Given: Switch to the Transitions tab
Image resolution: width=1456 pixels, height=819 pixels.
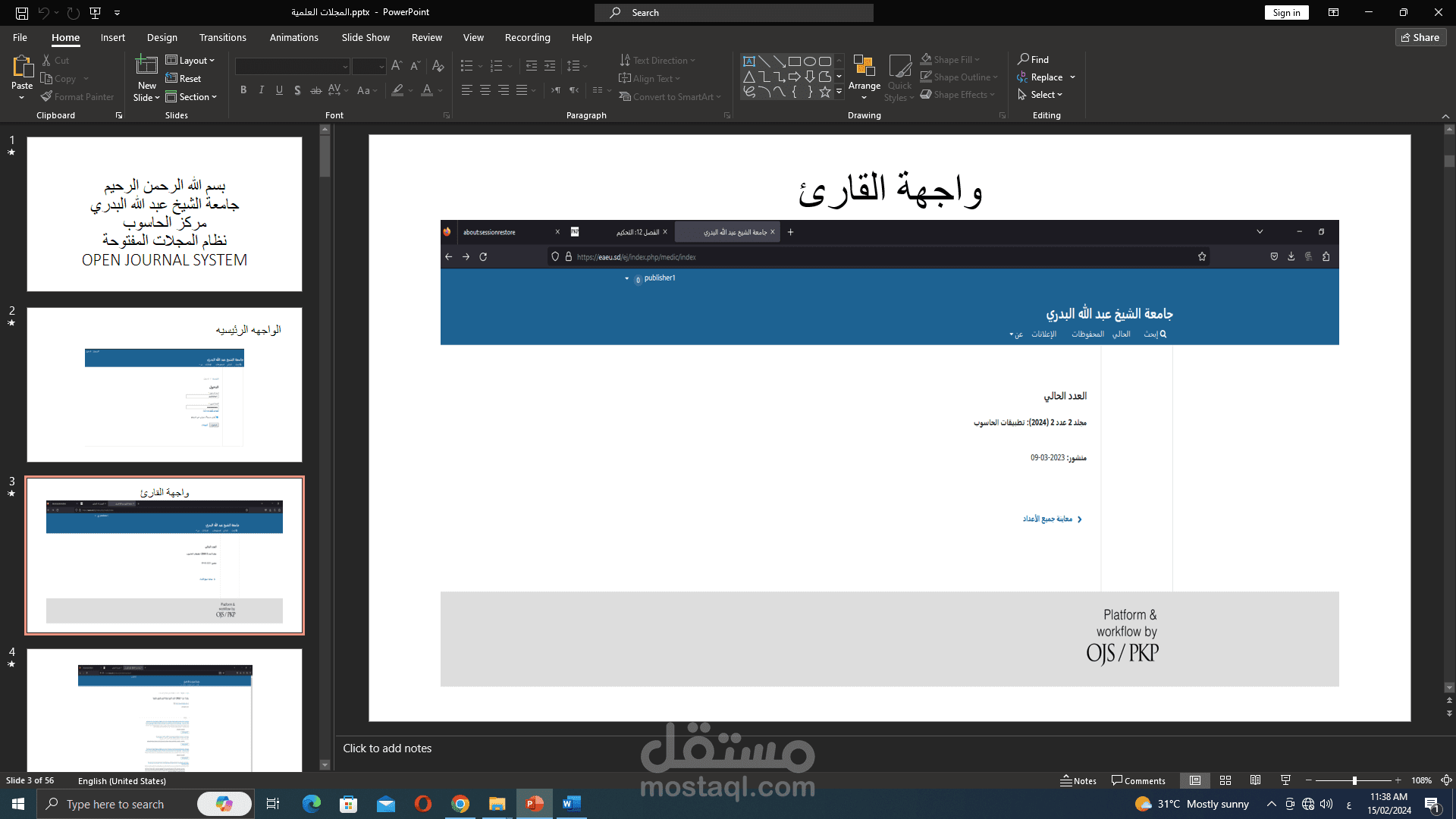Looking at the screenshot, I should point(223,37).
